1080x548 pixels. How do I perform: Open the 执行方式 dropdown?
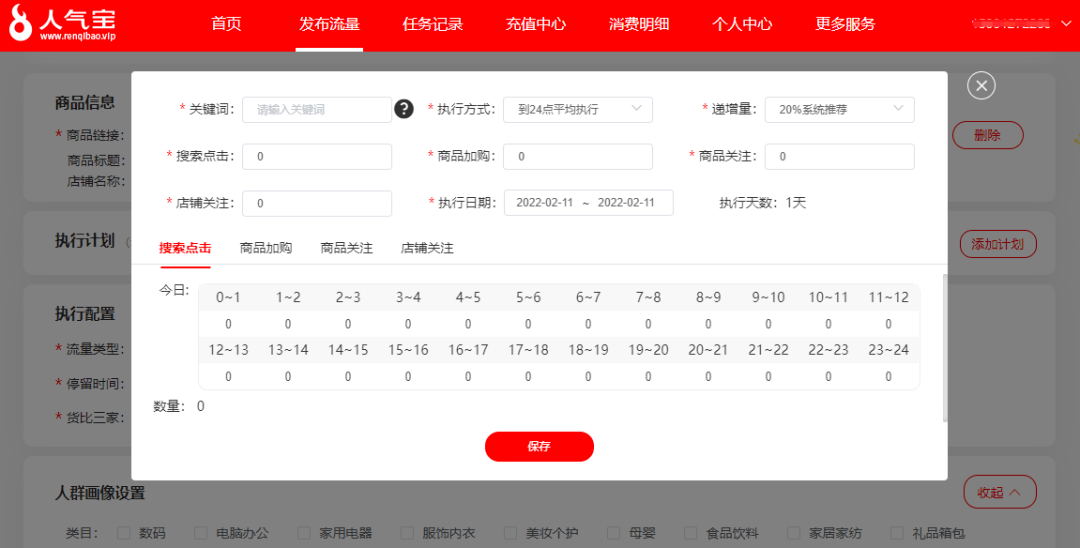tap(578, 109)
